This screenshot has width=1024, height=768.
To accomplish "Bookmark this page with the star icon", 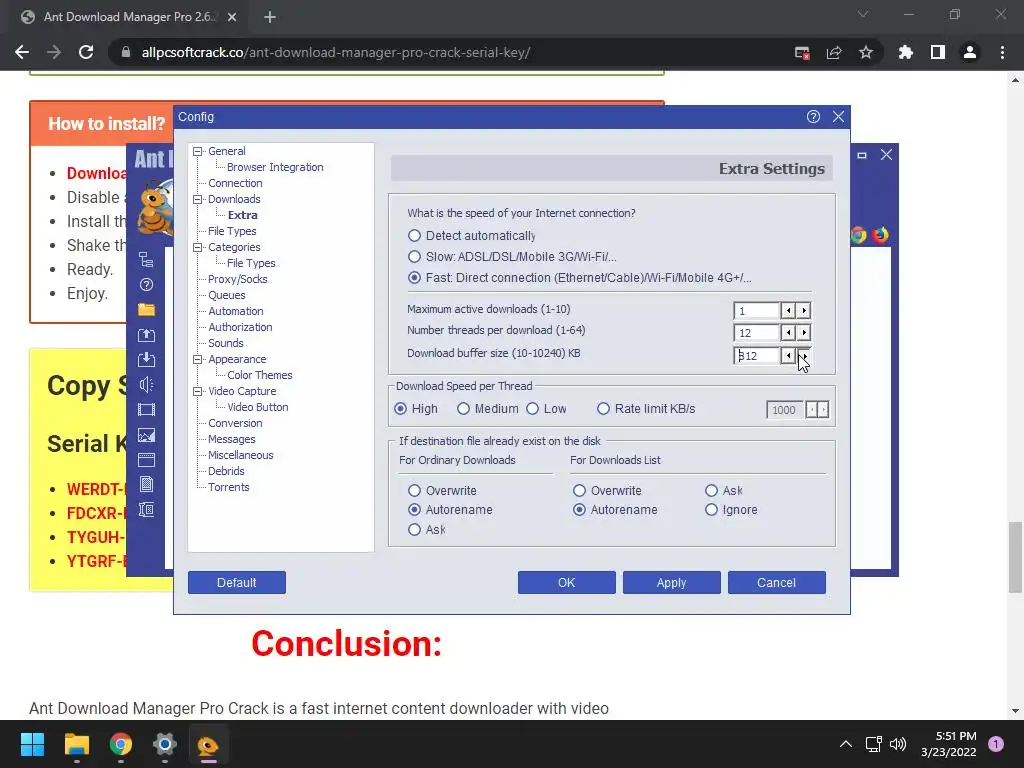I will tap(866, 52).
